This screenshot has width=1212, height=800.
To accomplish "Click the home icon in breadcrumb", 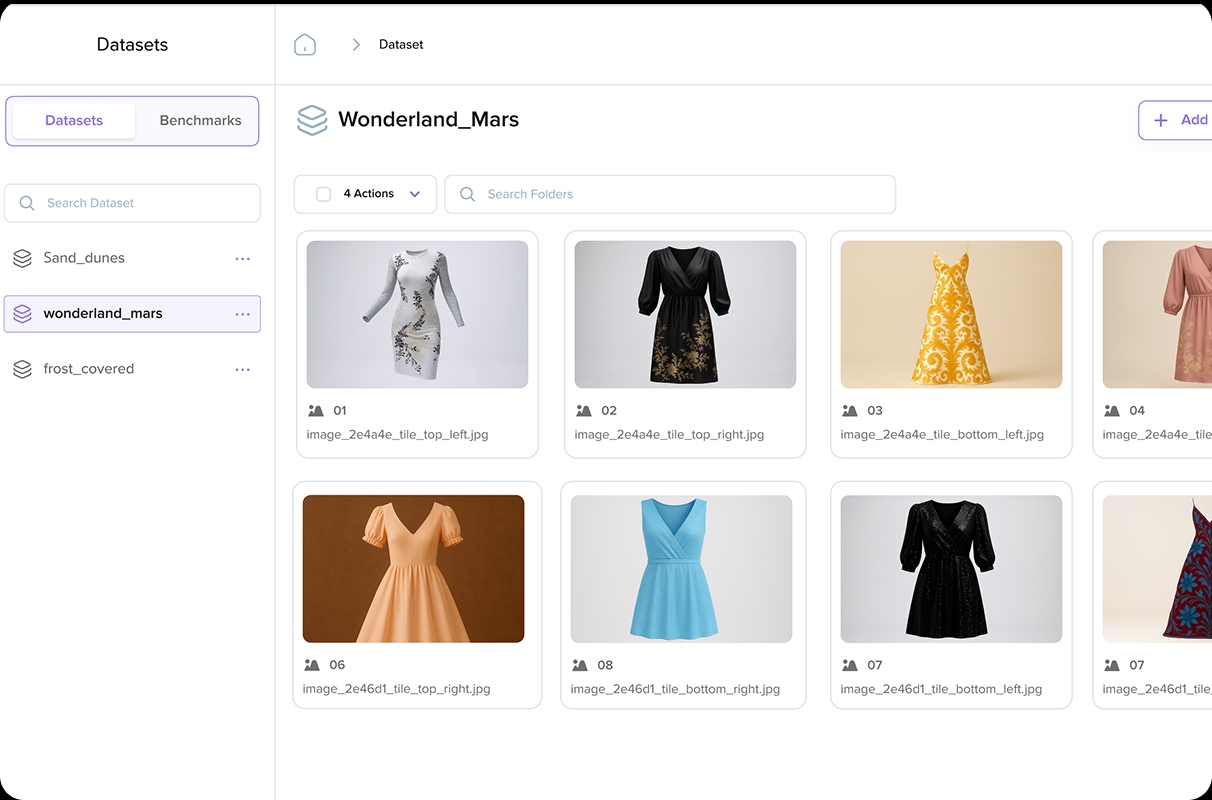I will coord(305,45).
